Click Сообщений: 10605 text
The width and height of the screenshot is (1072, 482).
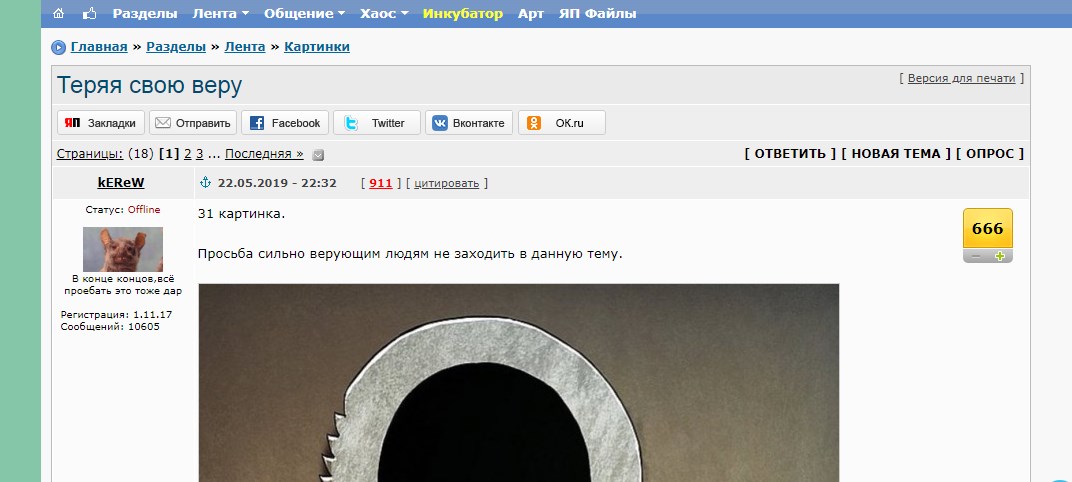110,327
